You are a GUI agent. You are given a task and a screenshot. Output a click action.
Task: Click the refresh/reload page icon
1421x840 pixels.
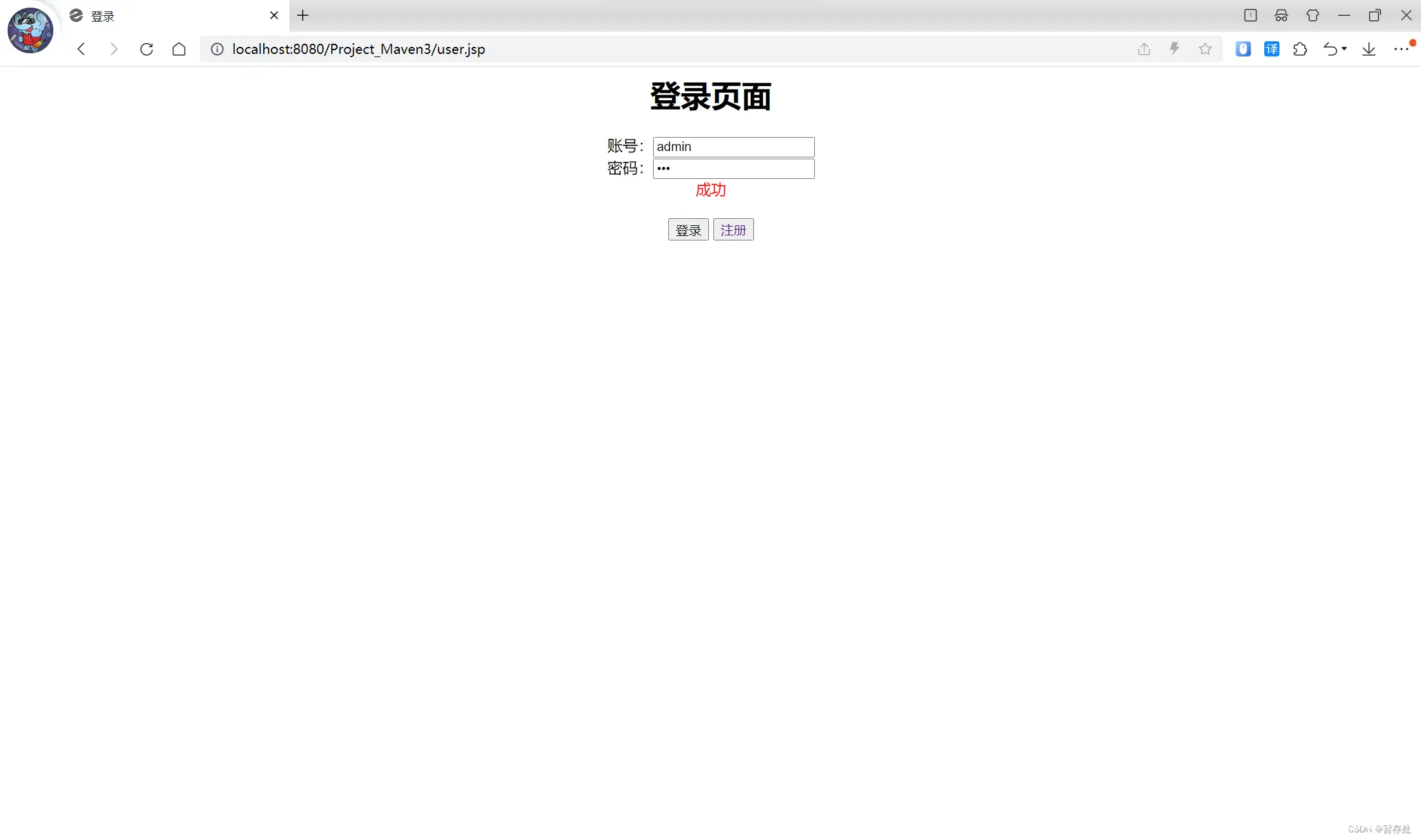click(146, 49)
